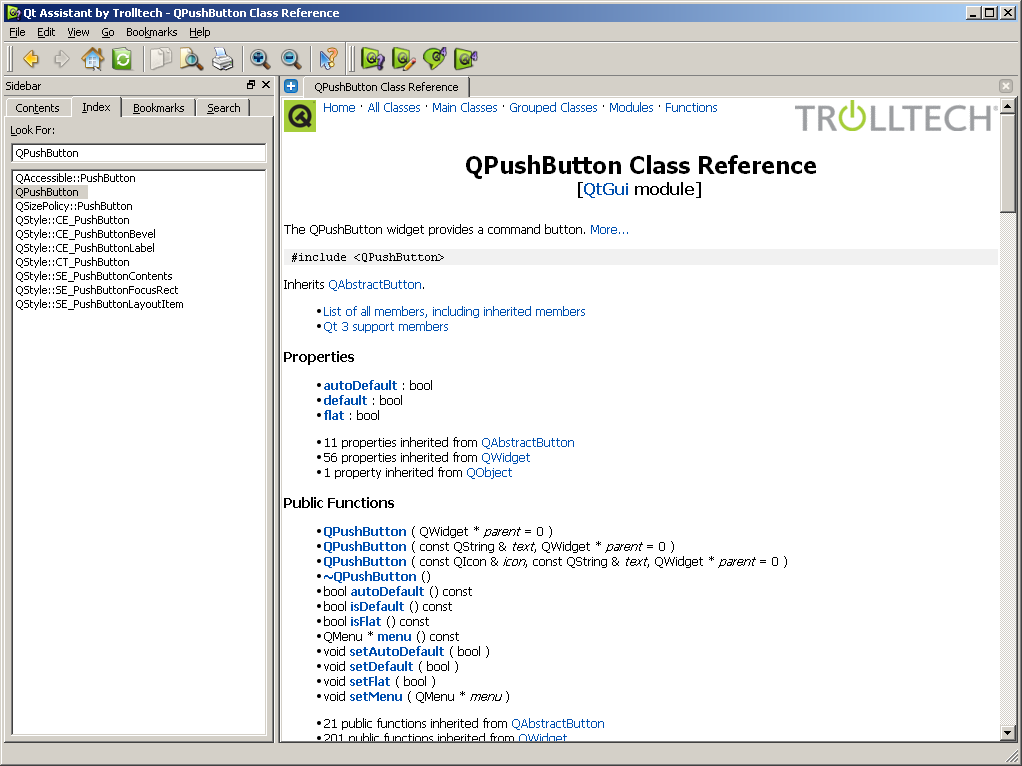
Task: Click the greyed-out Copy icon in toolbar
Action: [x=160, y=59]
